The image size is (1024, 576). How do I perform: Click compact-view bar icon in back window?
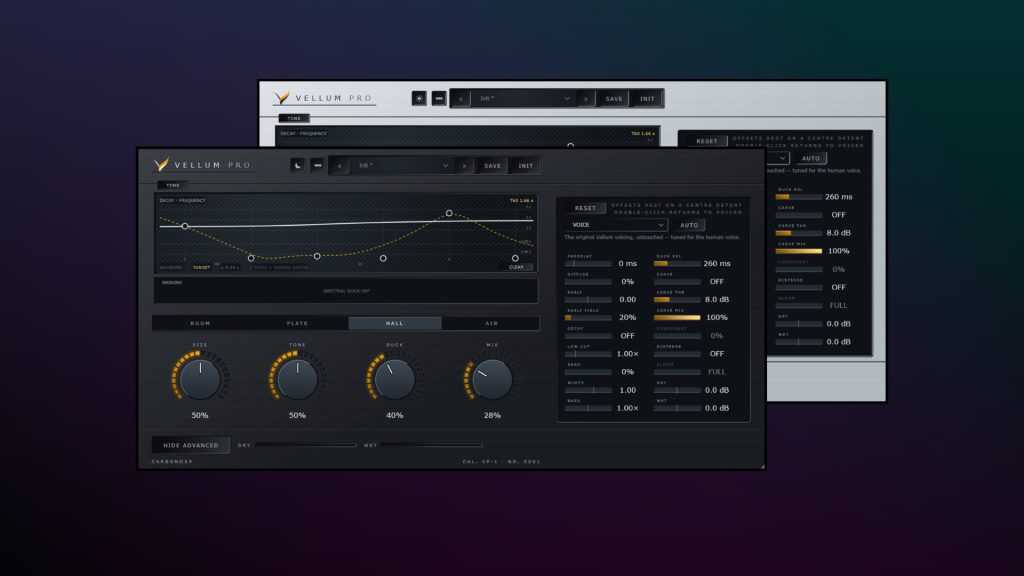439,99
